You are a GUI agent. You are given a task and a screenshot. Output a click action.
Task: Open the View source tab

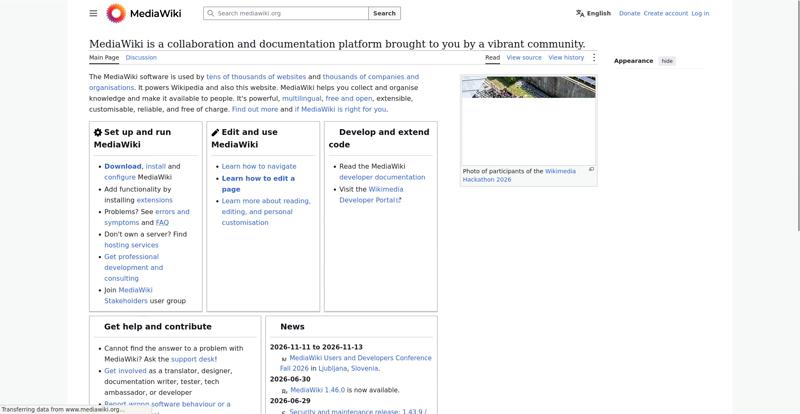(524, 58)
